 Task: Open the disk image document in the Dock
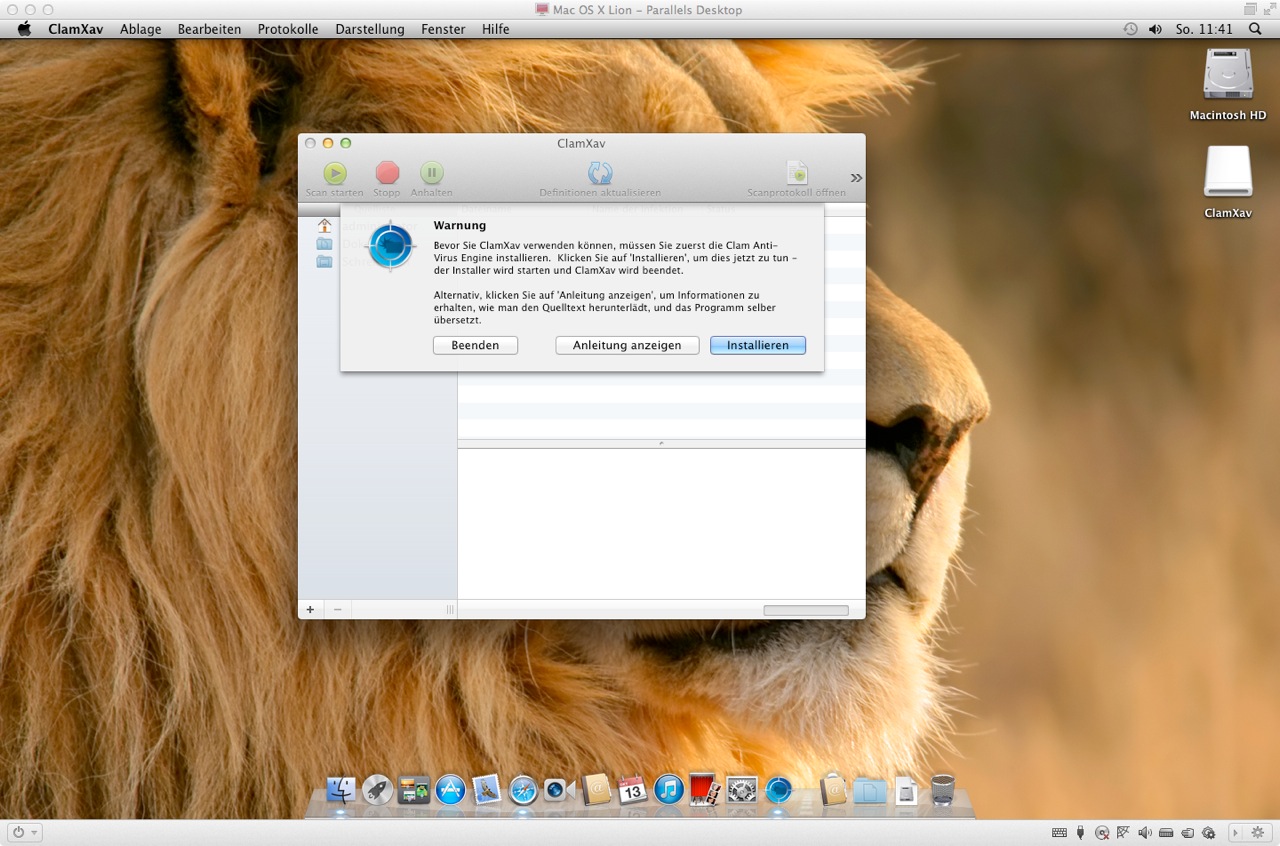point(906,791)
